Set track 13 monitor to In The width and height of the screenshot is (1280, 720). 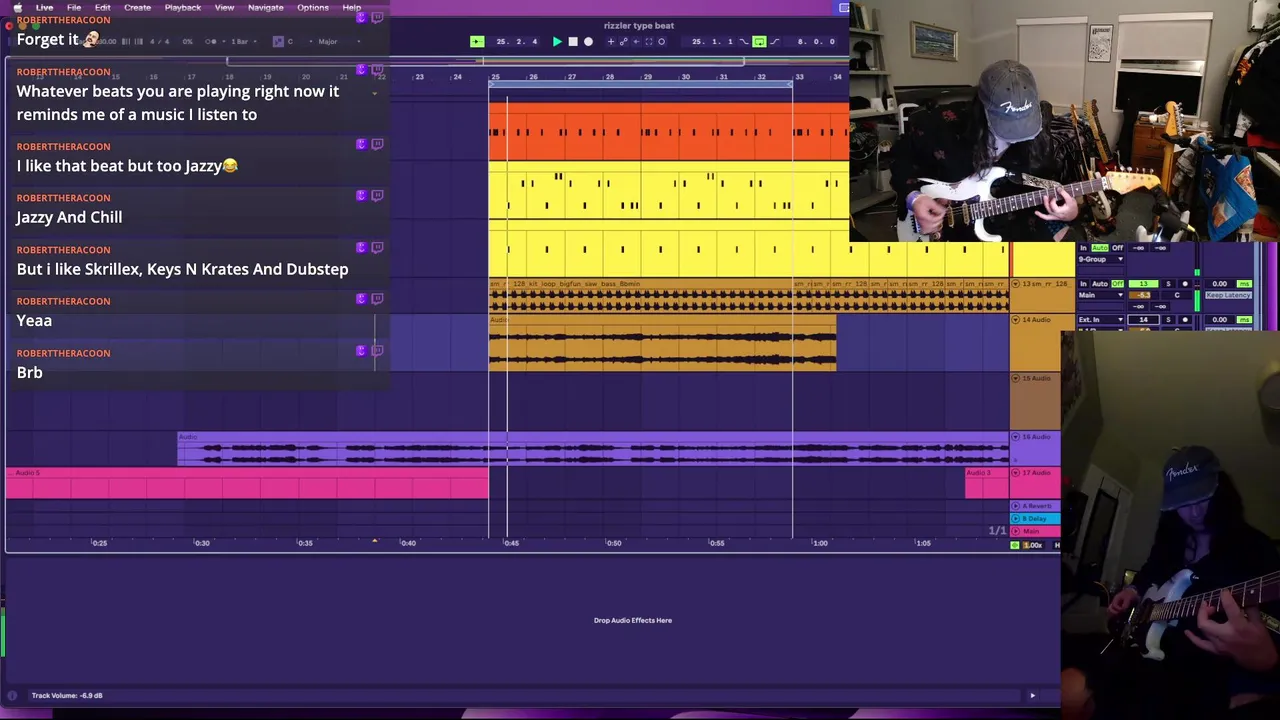coord(1083,284)
